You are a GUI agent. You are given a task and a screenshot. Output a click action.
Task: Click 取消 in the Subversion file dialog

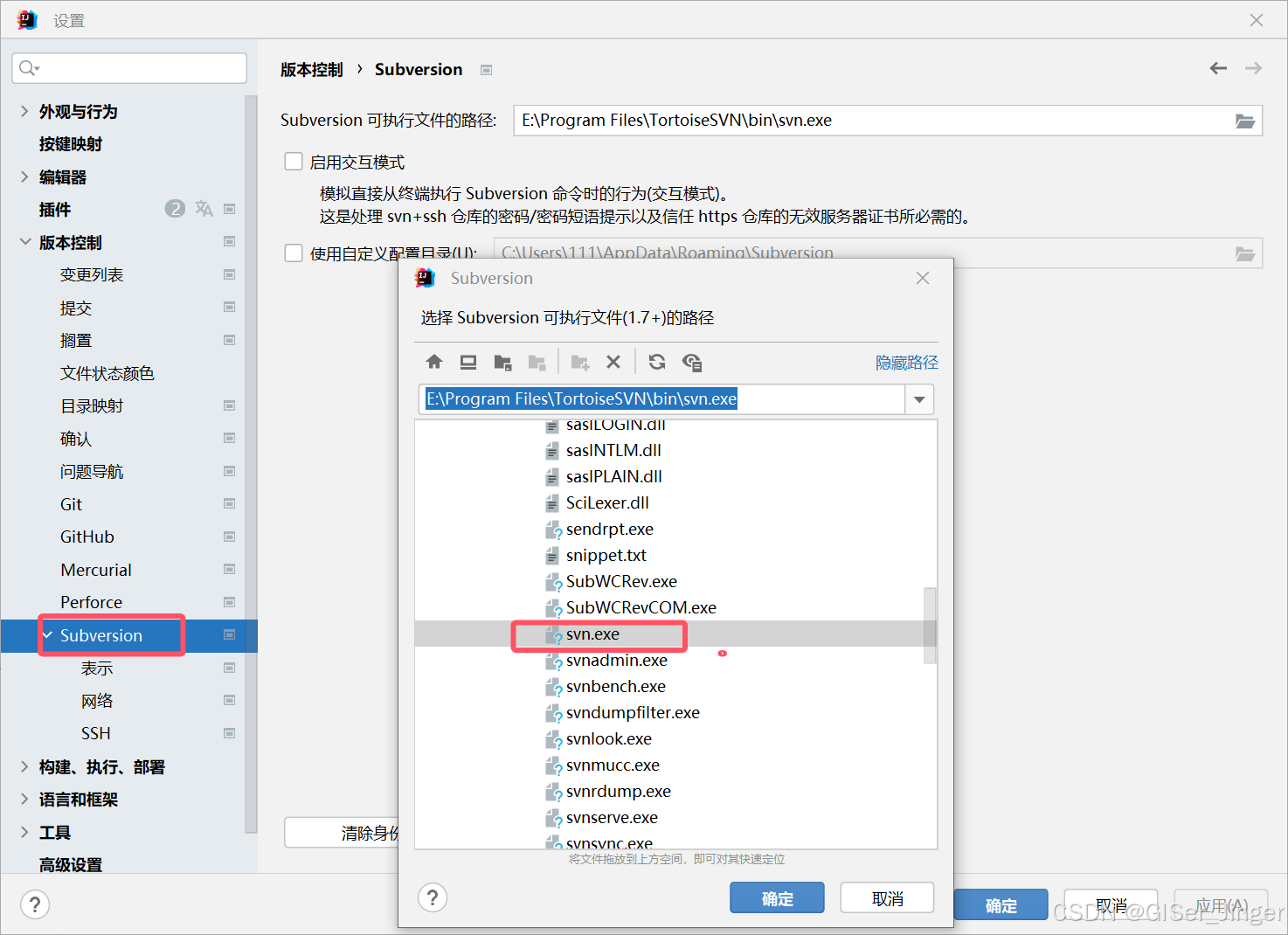tap(887, 898)
